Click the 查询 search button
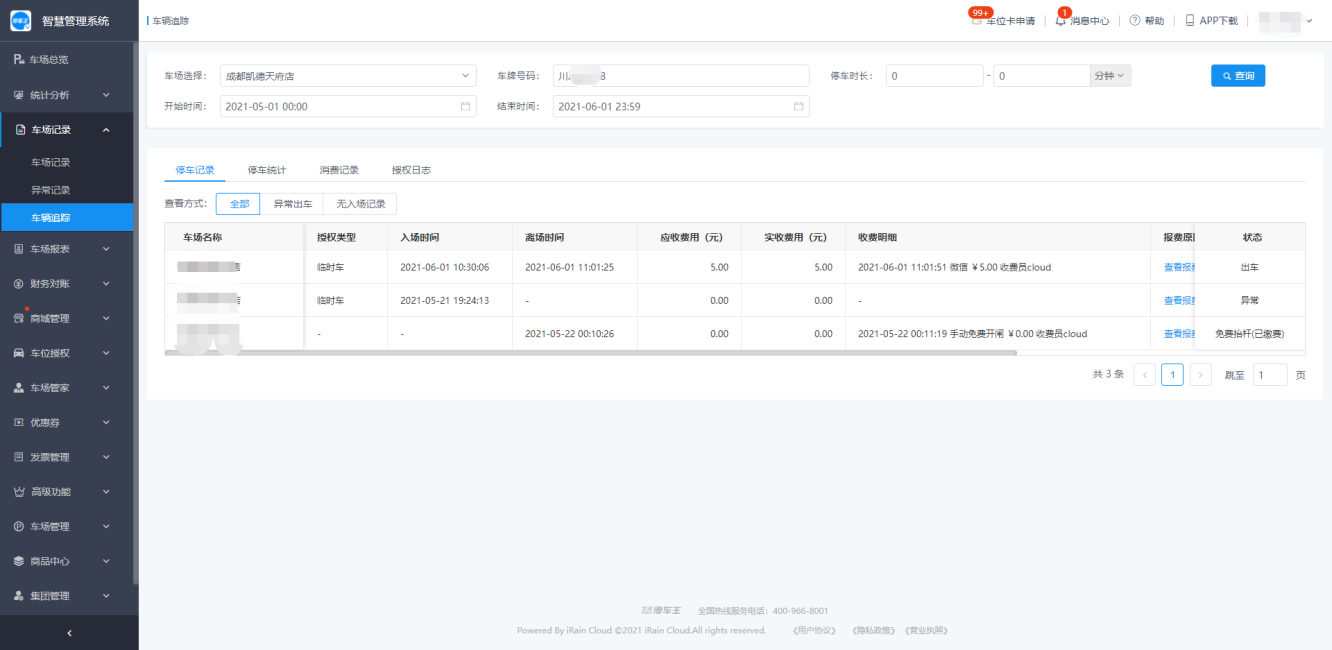The height and width of the screenshot is (650, 1332). click(x=1237, y=76)
